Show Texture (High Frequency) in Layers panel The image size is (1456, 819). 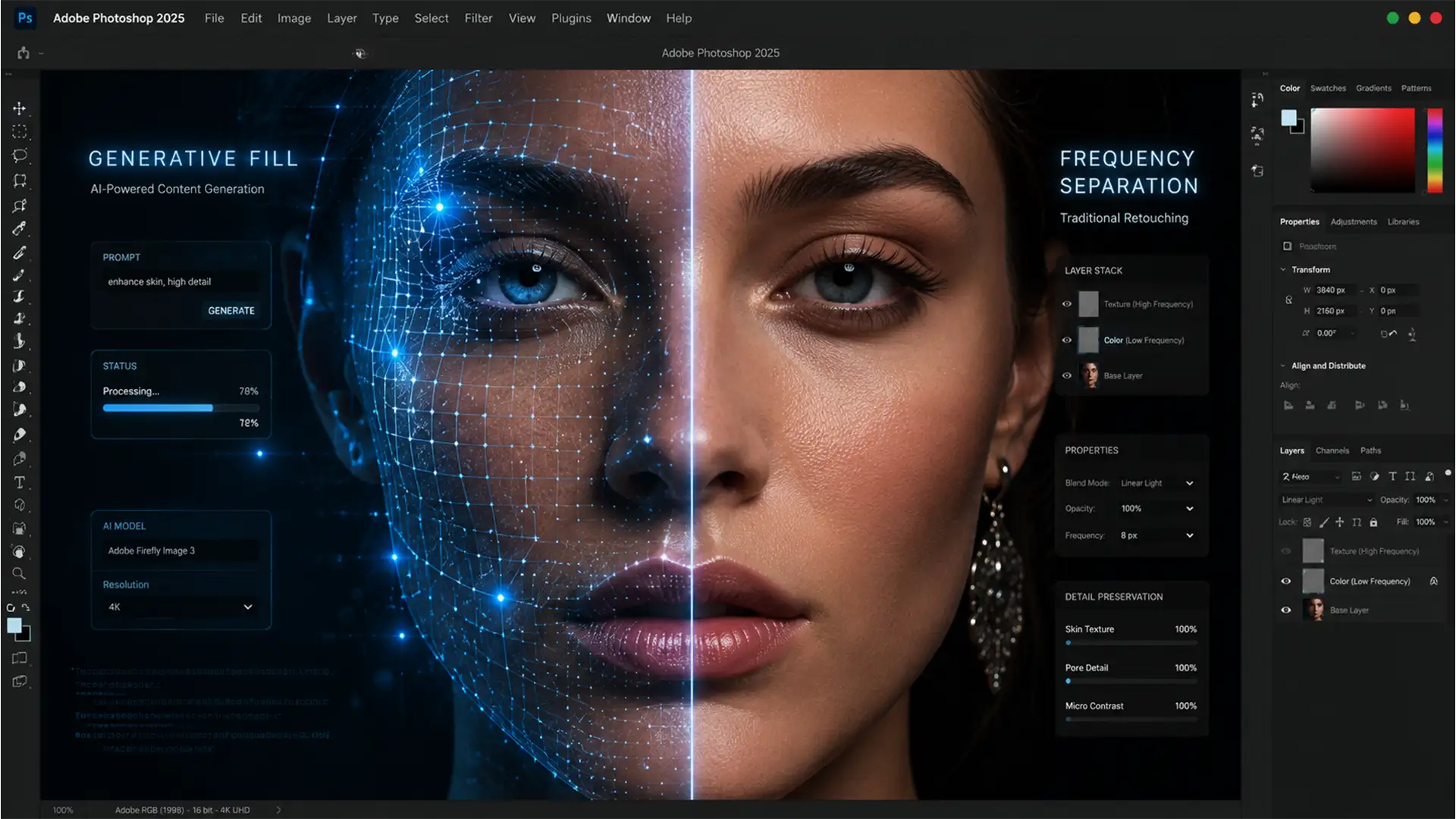[1286, 551]
